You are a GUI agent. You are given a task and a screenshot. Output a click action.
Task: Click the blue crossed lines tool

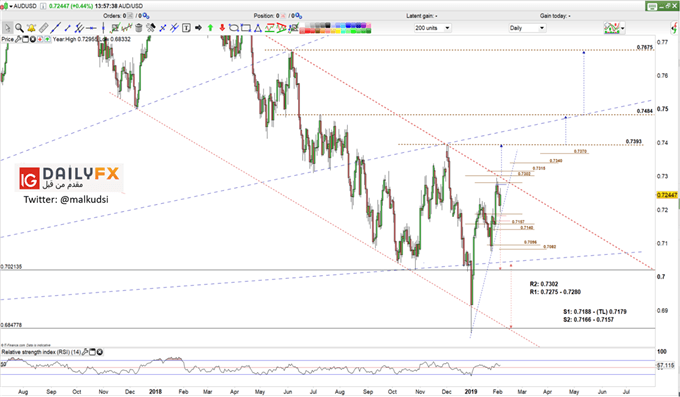(163, 28)
